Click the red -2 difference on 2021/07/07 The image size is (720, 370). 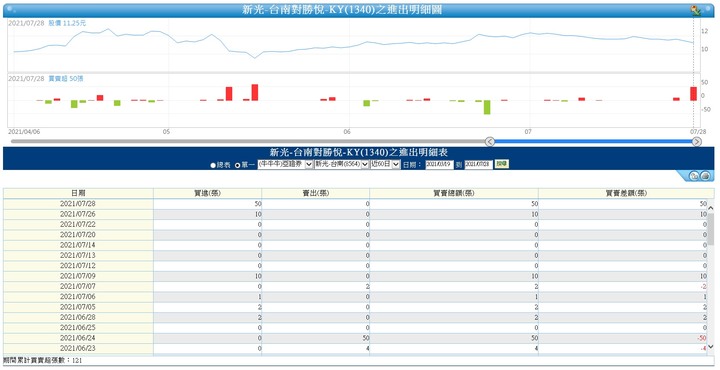coord(703,286)
